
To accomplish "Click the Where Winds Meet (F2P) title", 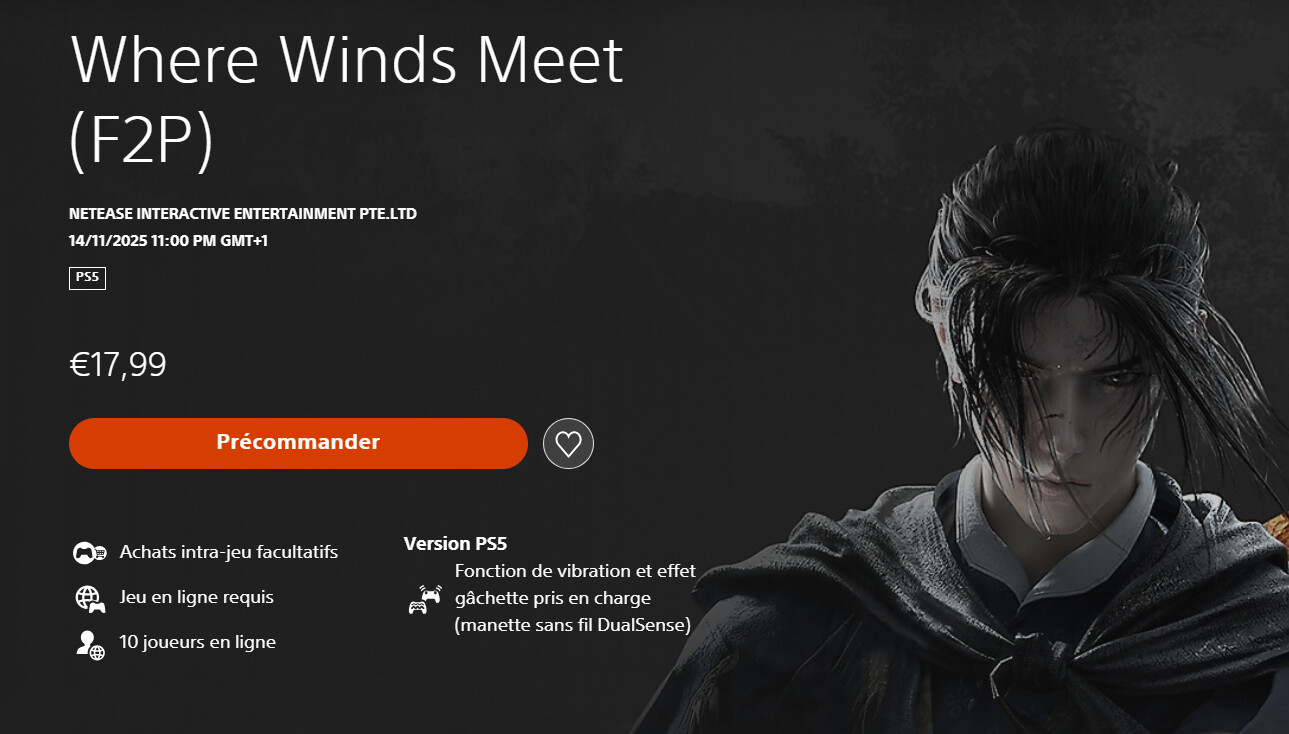I will (346, 102).
